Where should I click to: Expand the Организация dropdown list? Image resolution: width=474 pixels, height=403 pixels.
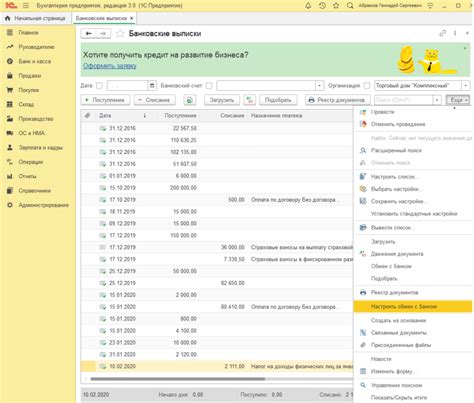coord(466,86)
